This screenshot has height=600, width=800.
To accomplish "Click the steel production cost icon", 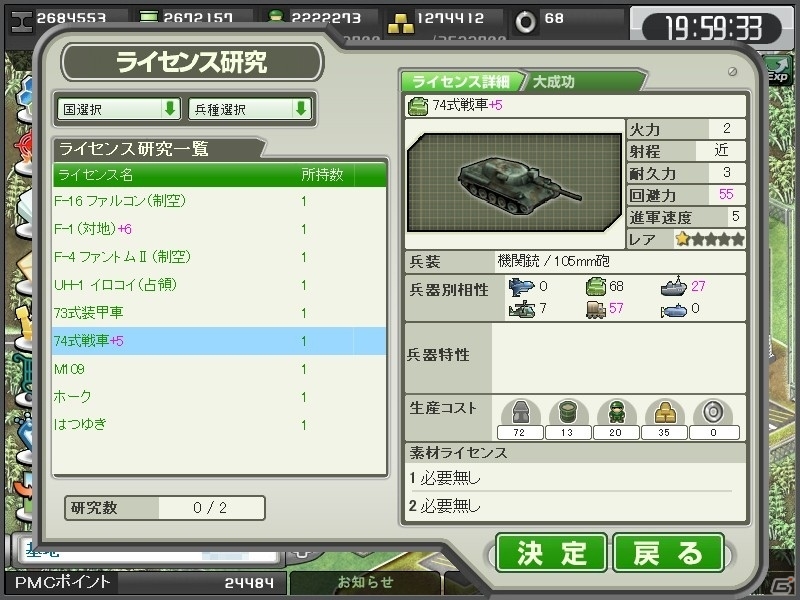I will (x=520, y=412).
